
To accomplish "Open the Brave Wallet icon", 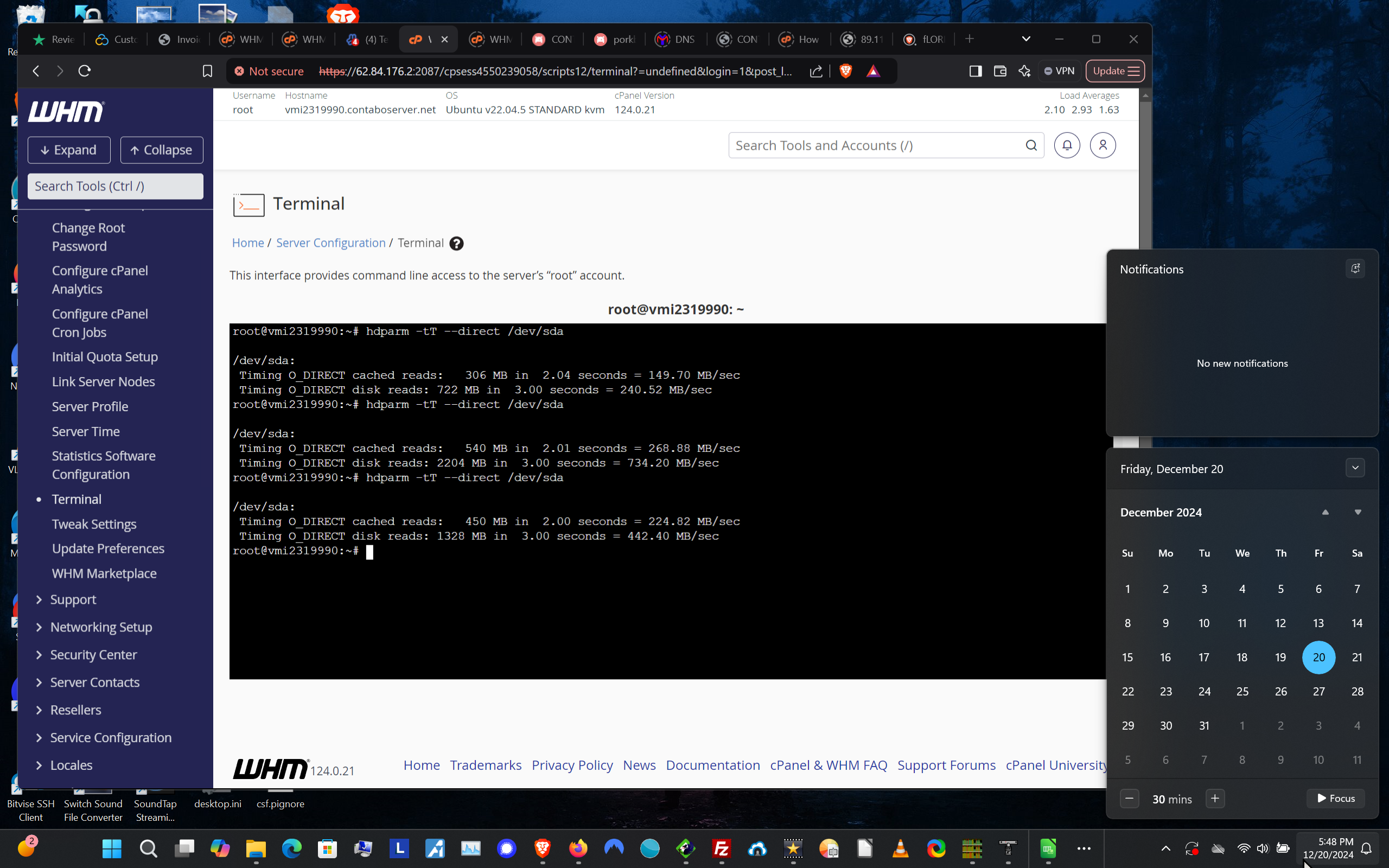I will [x=1000, y=71].
